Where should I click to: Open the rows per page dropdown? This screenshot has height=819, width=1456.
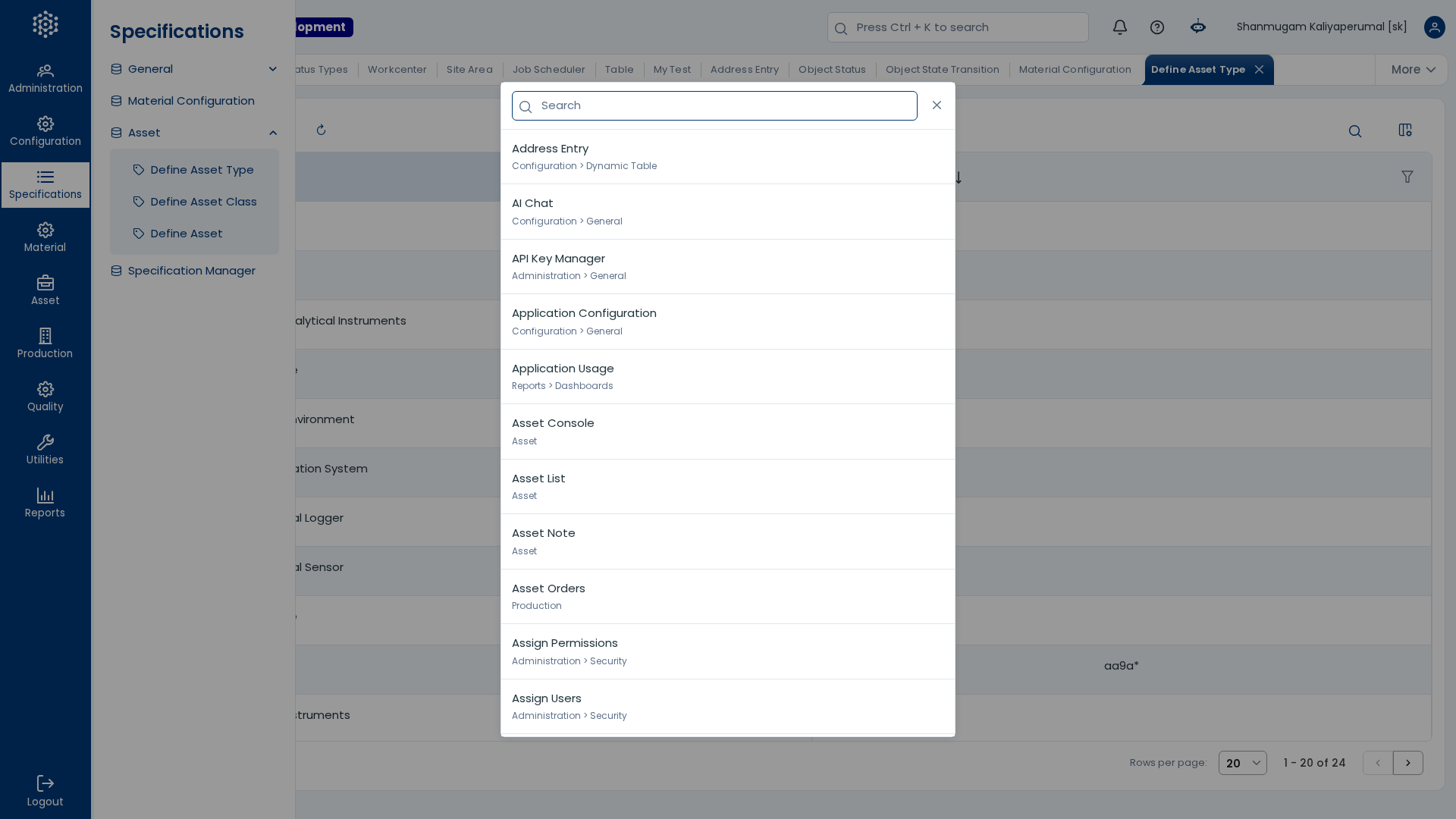pyautogui.click(x=1243, y=763)
